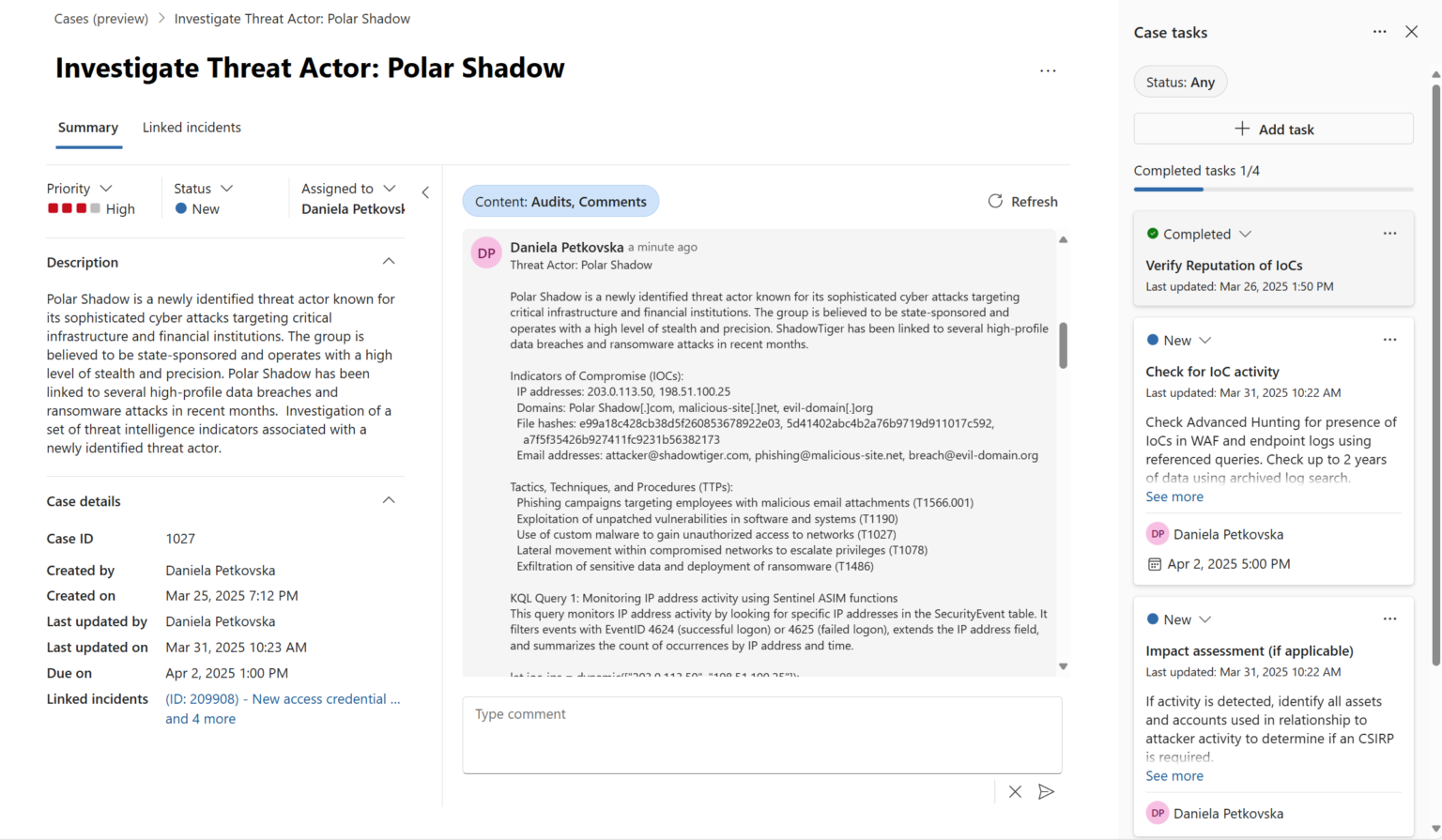1442x840 pixels.
Task: Collapse the Description section
Action: pyautogui.click(x=389, y=261)
